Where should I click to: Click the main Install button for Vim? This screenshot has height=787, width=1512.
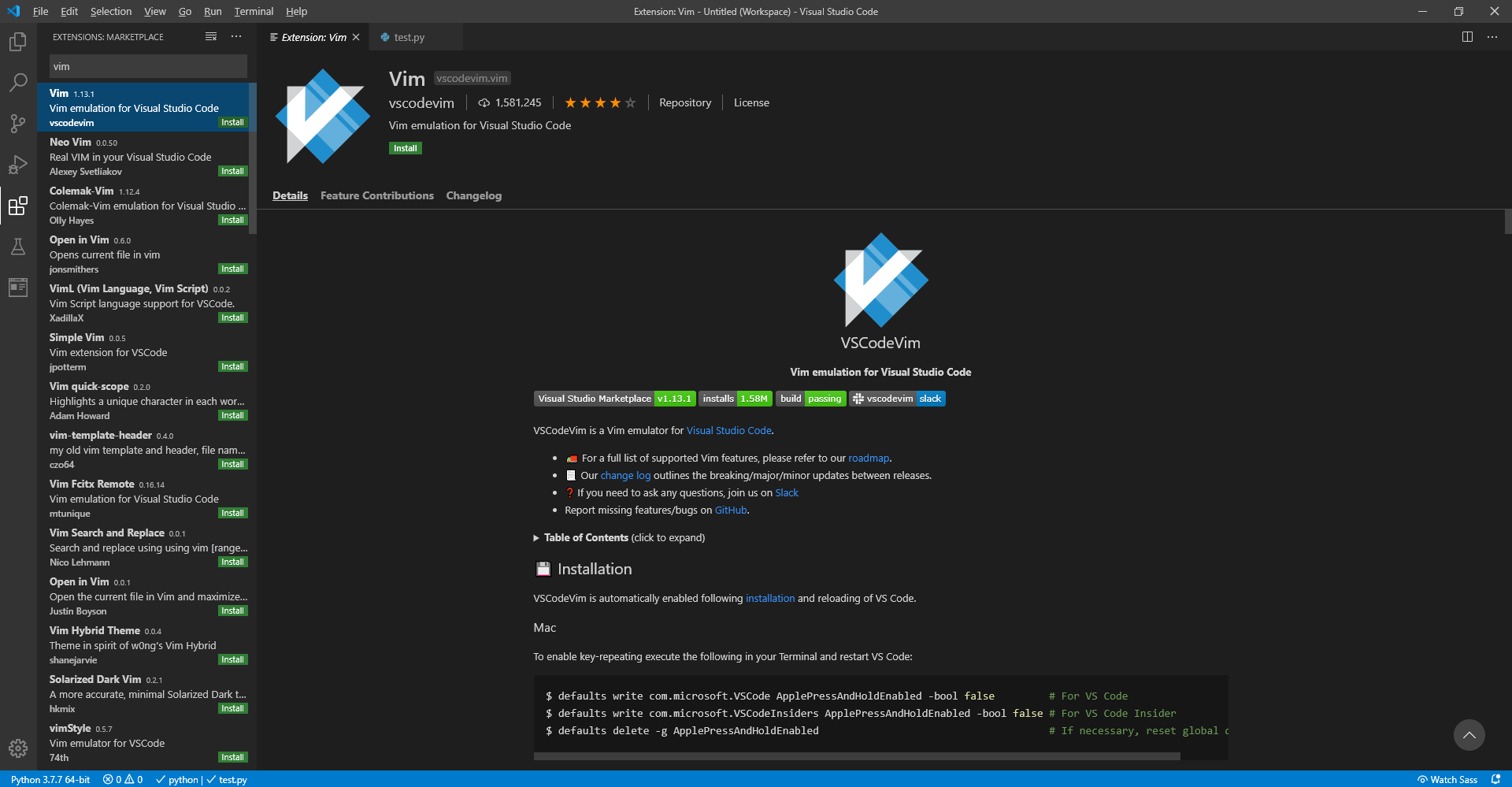[x=406, y=148]
